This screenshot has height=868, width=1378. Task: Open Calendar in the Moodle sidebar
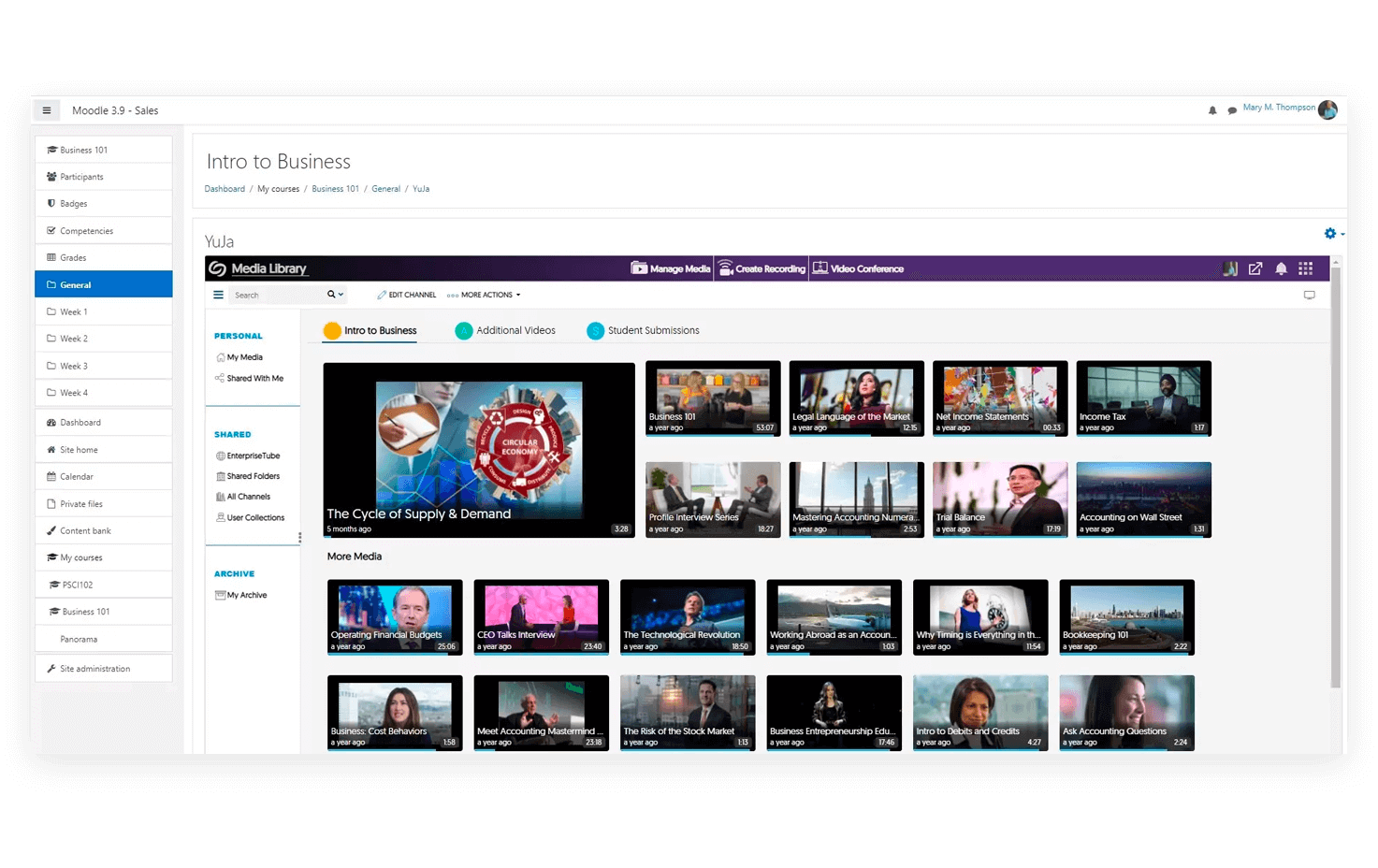tap(104, 476)
